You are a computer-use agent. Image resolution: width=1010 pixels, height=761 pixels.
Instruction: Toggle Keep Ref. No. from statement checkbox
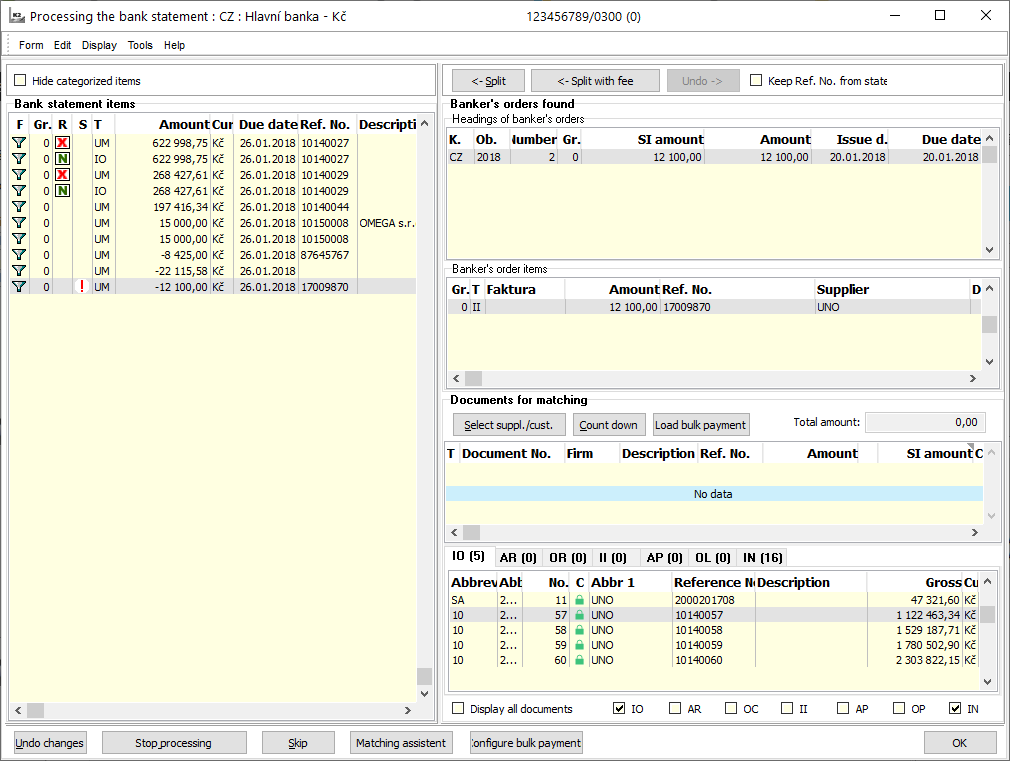[756, 81]
